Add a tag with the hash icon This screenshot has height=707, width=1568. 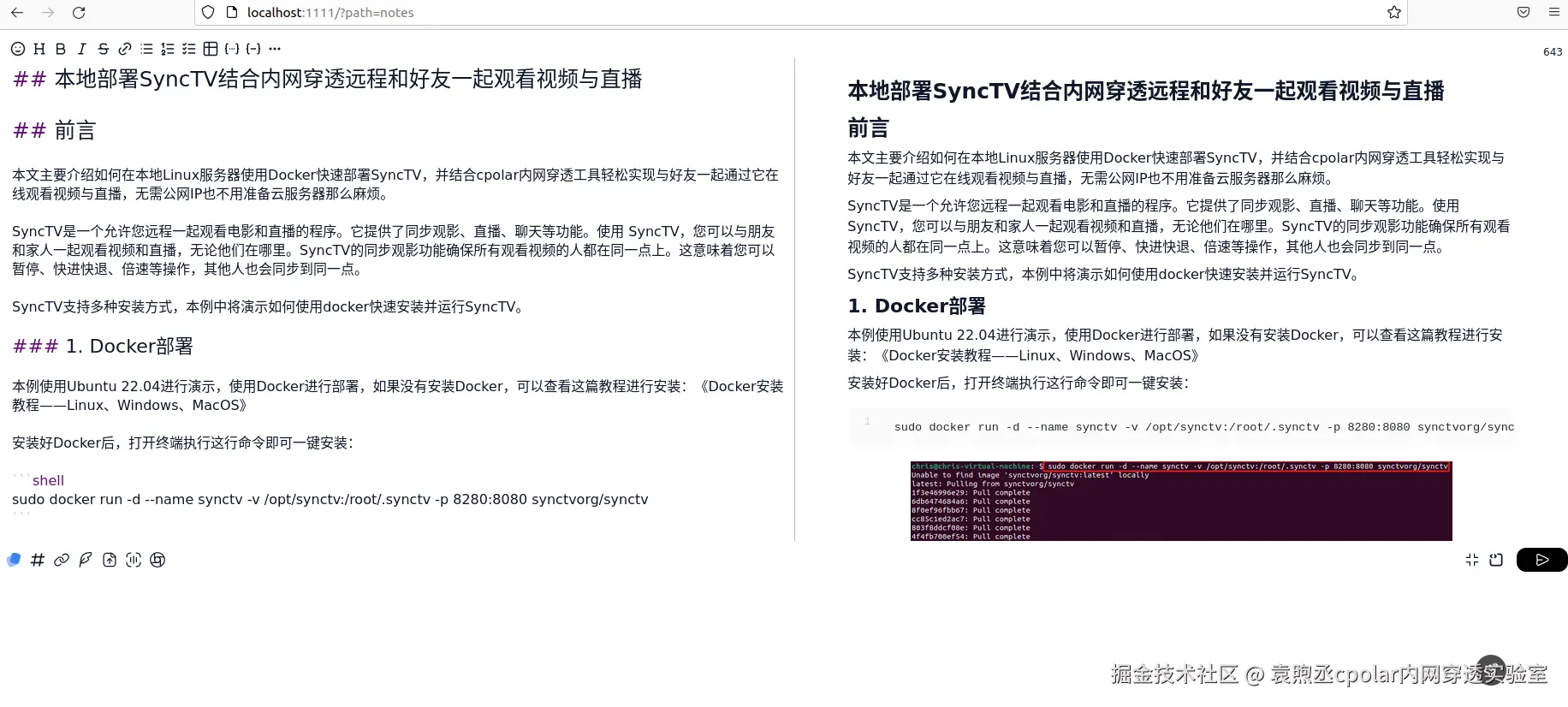[38, 560]
